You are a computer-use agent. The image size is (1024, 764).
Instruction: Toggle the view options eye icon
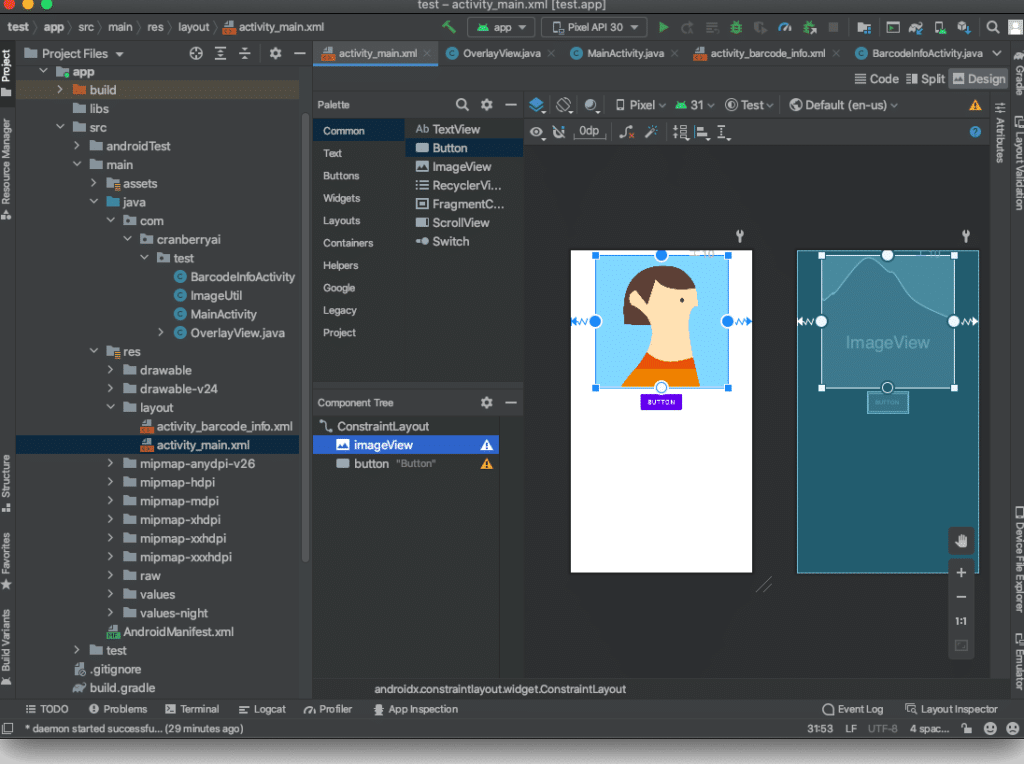[537, 132]
